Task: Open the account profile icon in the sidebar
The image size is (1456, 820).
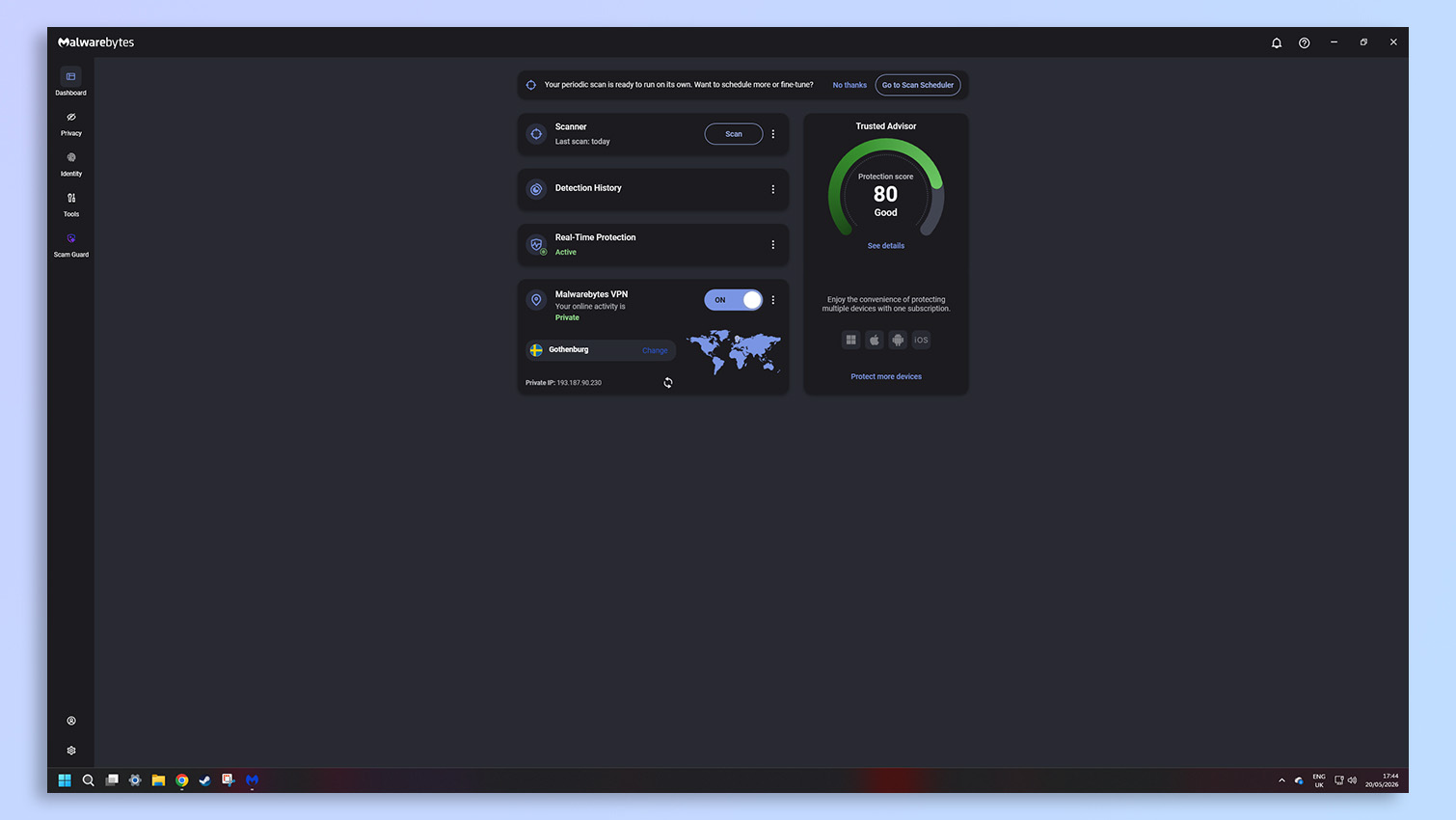Action: pyautogui.click(x=71, y=721)
